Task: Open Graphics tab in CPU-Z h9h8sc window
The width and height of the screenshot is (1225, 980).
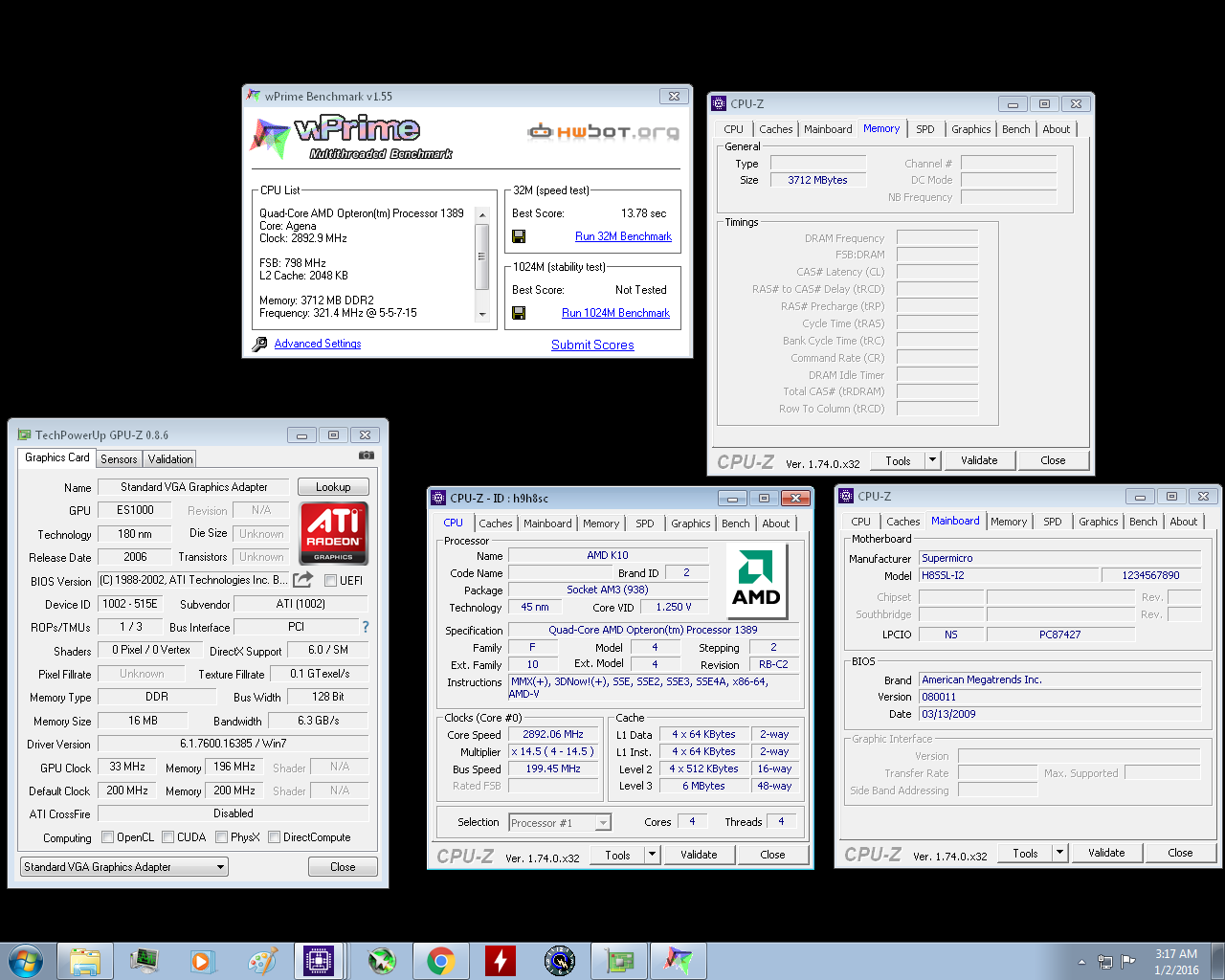Action: tap(691, 523)
